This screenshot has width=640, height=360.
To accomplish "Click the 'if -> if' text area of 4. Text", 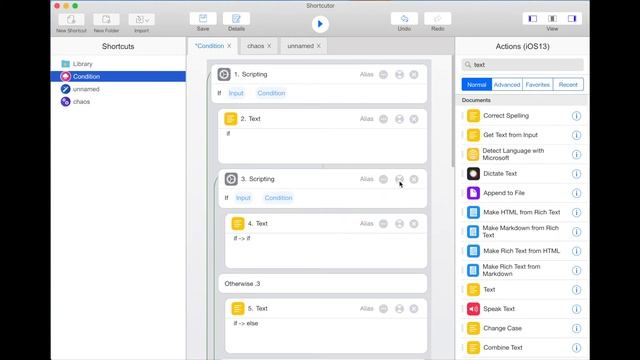I will [326, 250].
